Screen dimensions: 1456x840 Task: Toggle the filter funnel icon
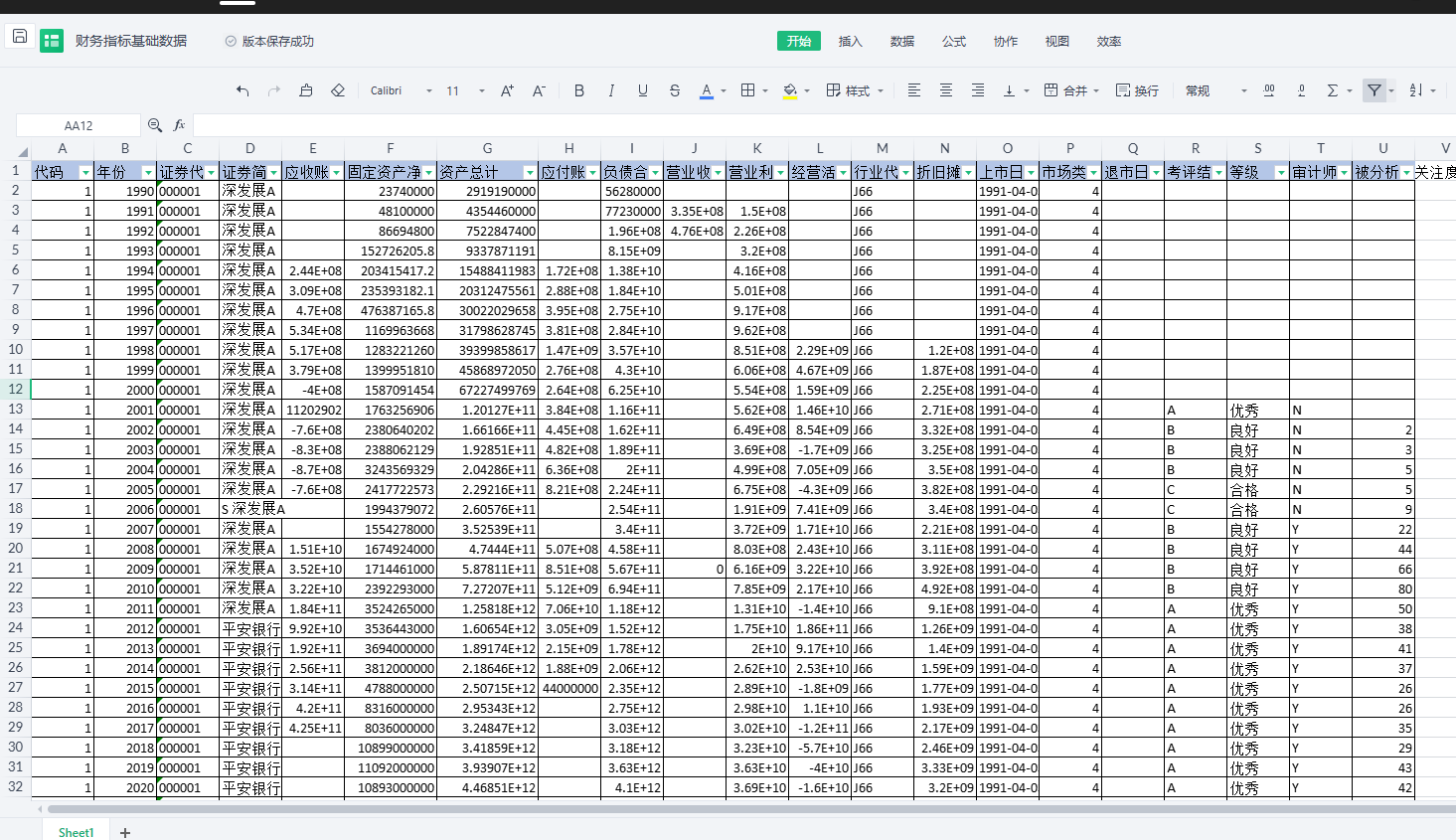click(x=1375, y=90)
